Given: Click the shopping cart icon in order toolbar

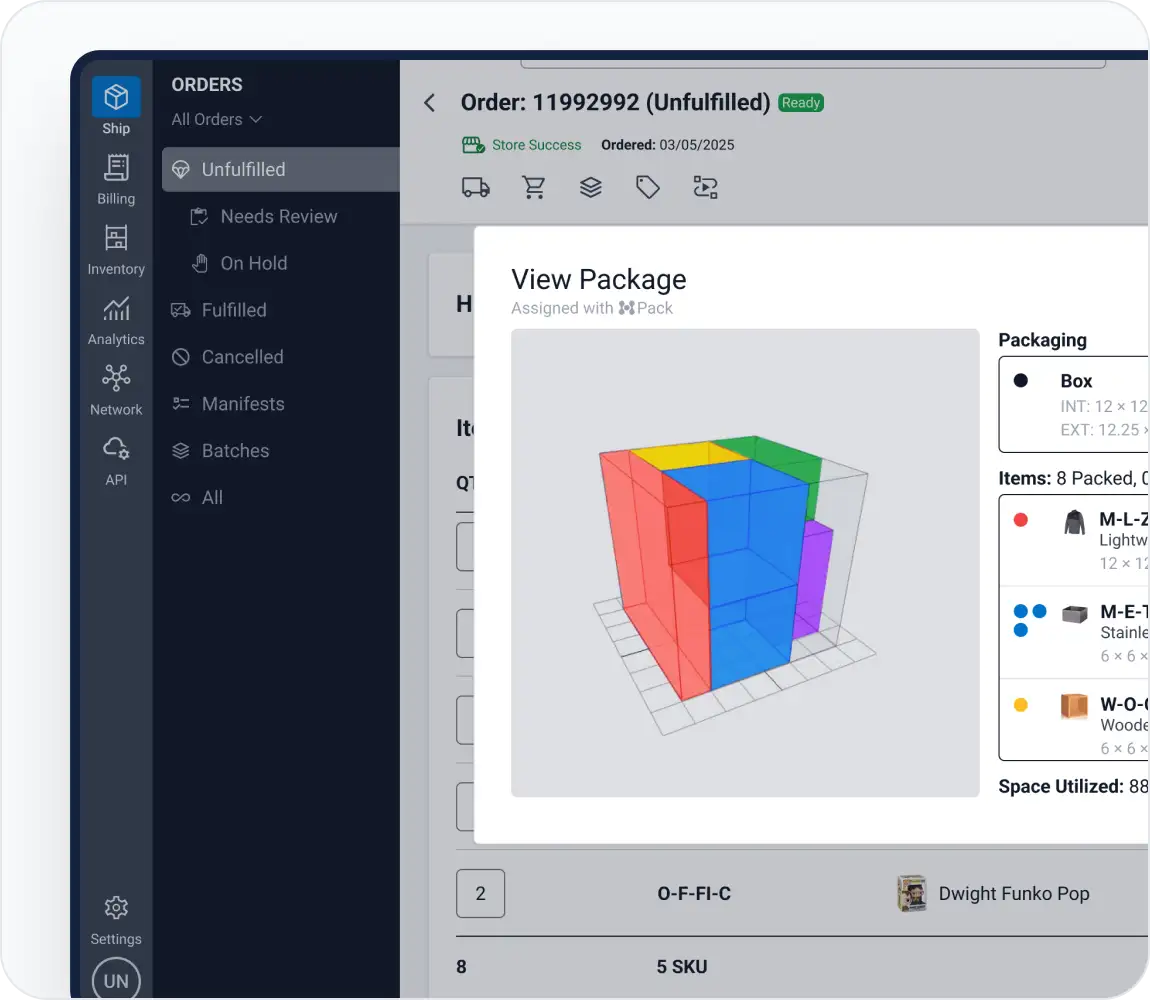Looking at the screenshot, I should [534, 187].
